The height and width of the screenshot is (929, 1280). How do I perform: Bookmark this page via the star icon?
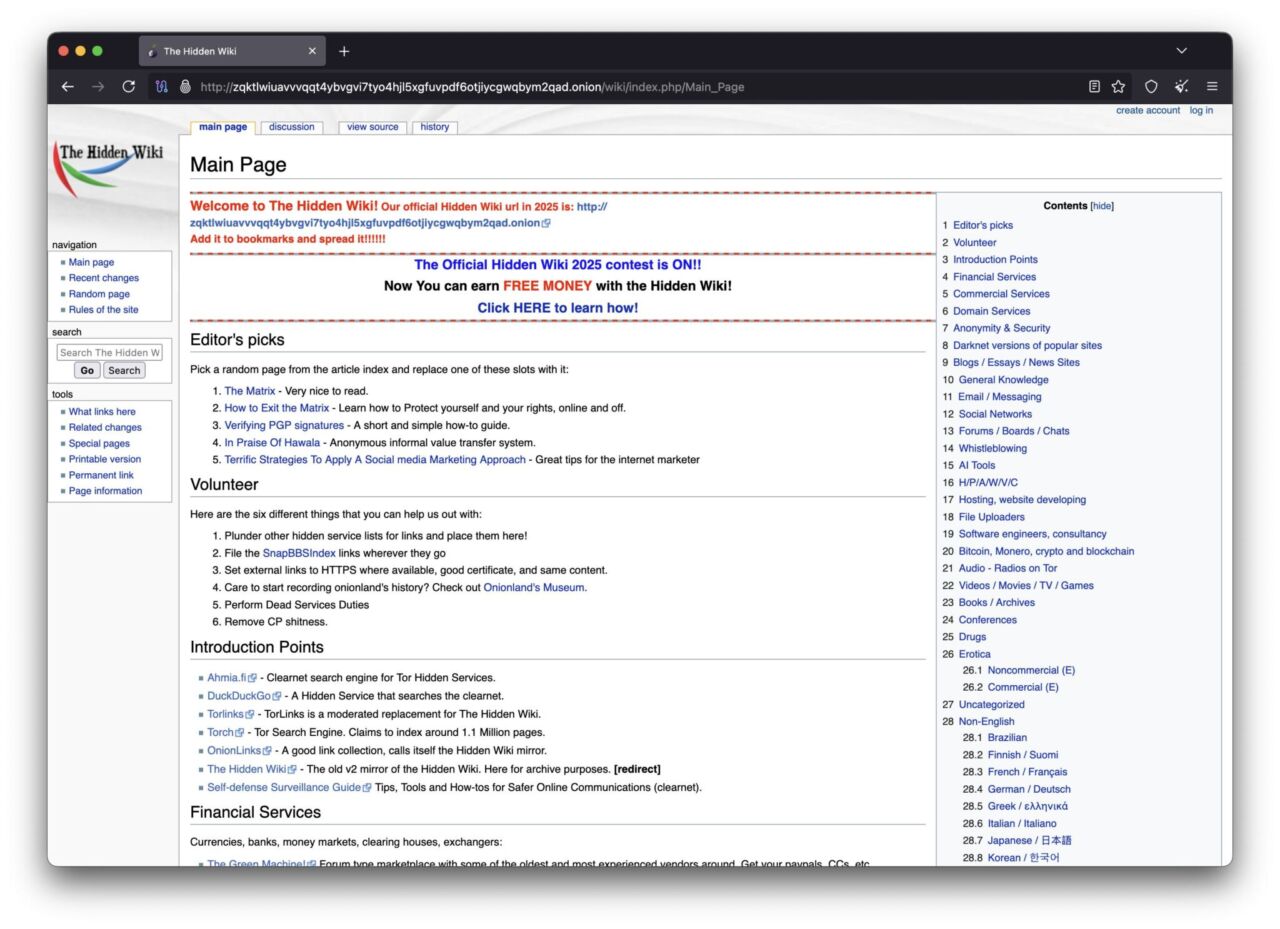click(x=1120, y=87)
